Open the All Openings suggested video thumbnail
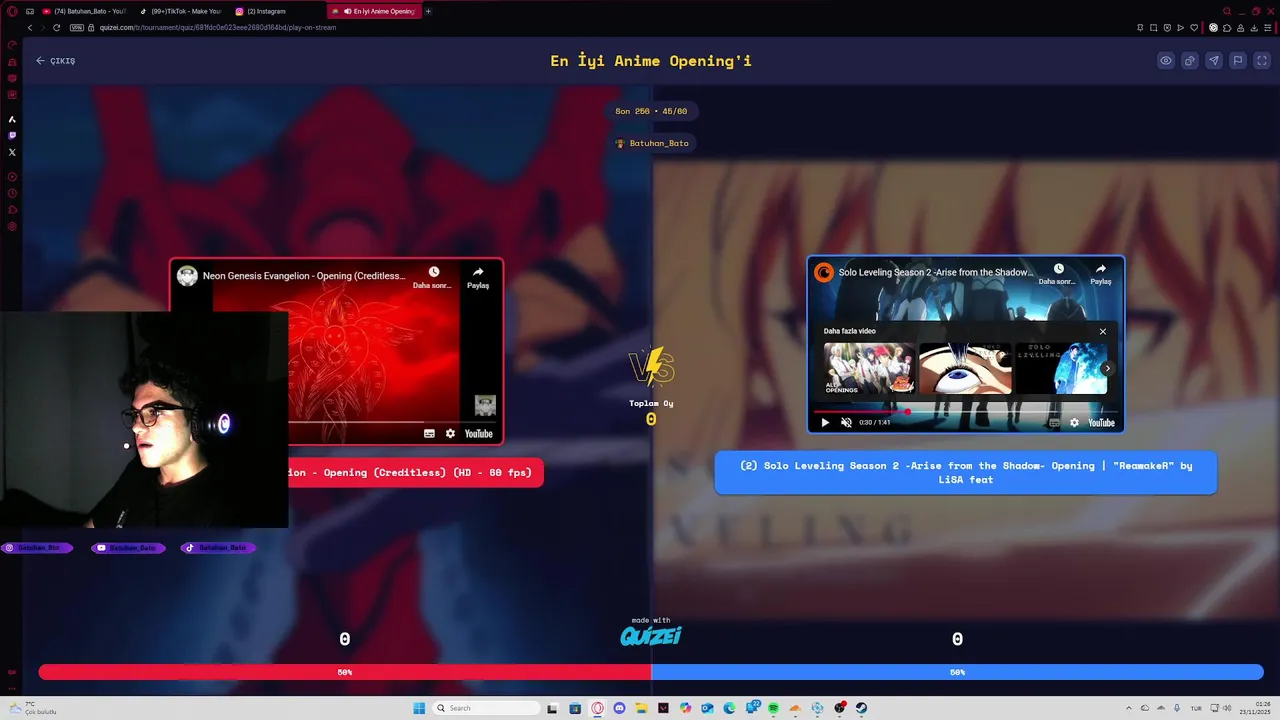The height and width of the screenshot is (720, 1280). (868, 368)
